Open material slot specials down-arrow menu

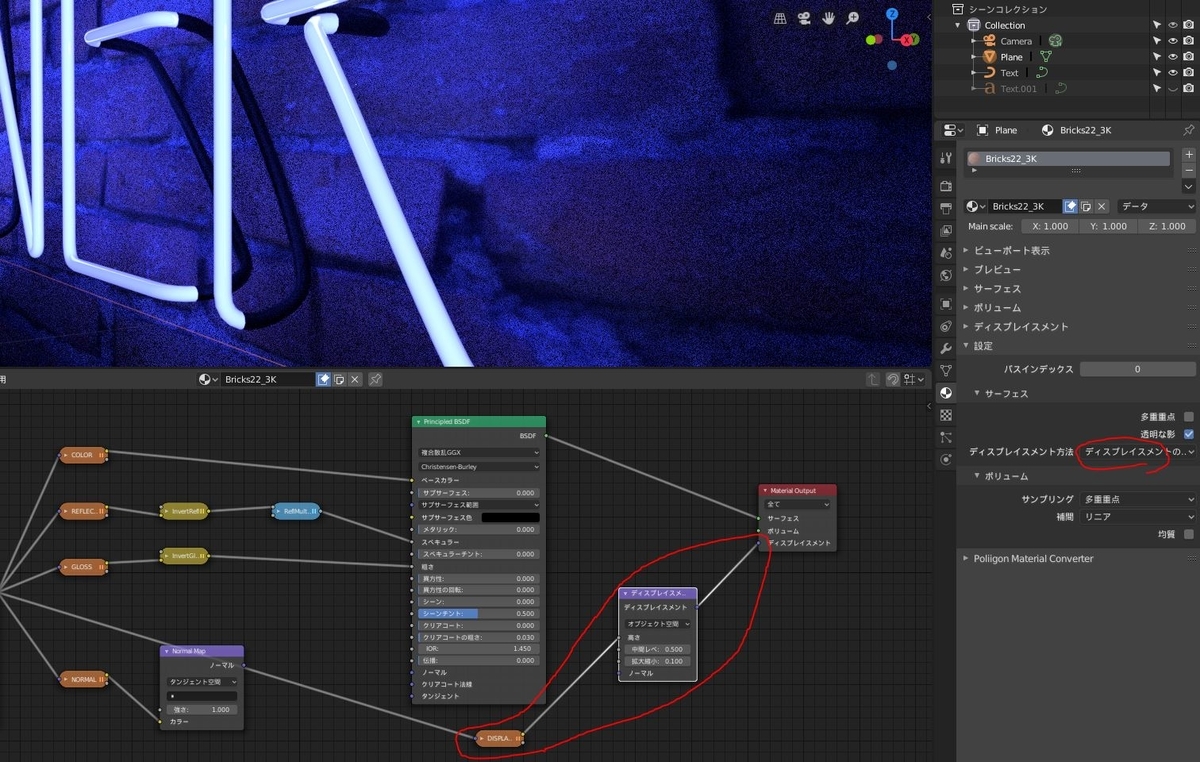pos(1188,187)
